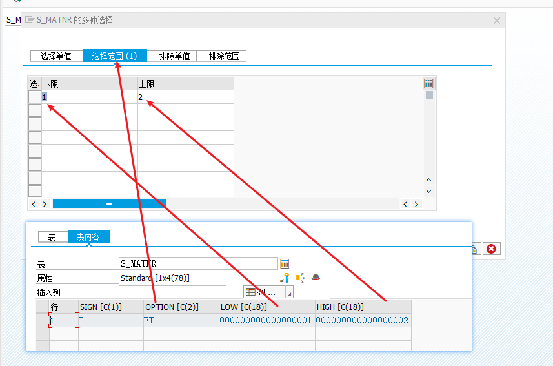Click left-end scroll-left arrow of grid
Image resolution: width=553 pixels, height=366 pixels.
[x=34, y=204]
